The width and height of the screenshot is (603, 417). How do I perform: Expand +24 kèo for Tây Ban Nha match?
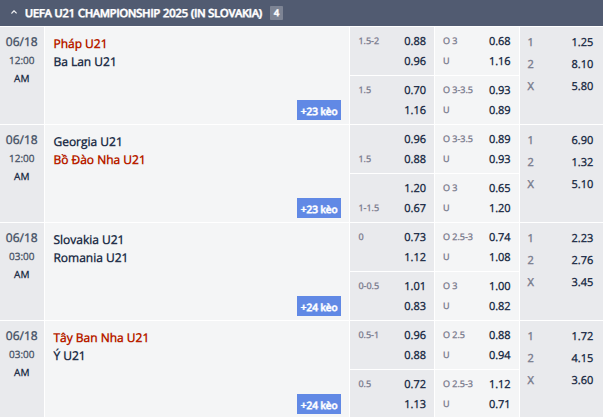[x=320, y=405]
